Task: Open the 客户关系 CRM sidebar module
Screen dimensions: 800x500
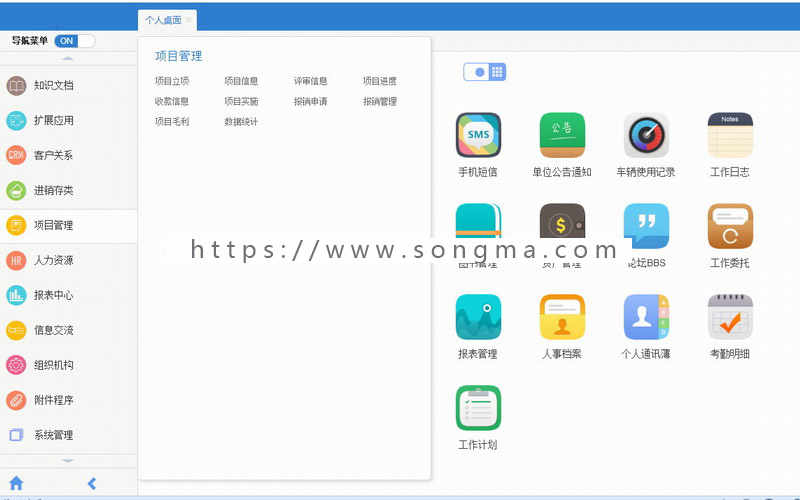Action: 68,155
